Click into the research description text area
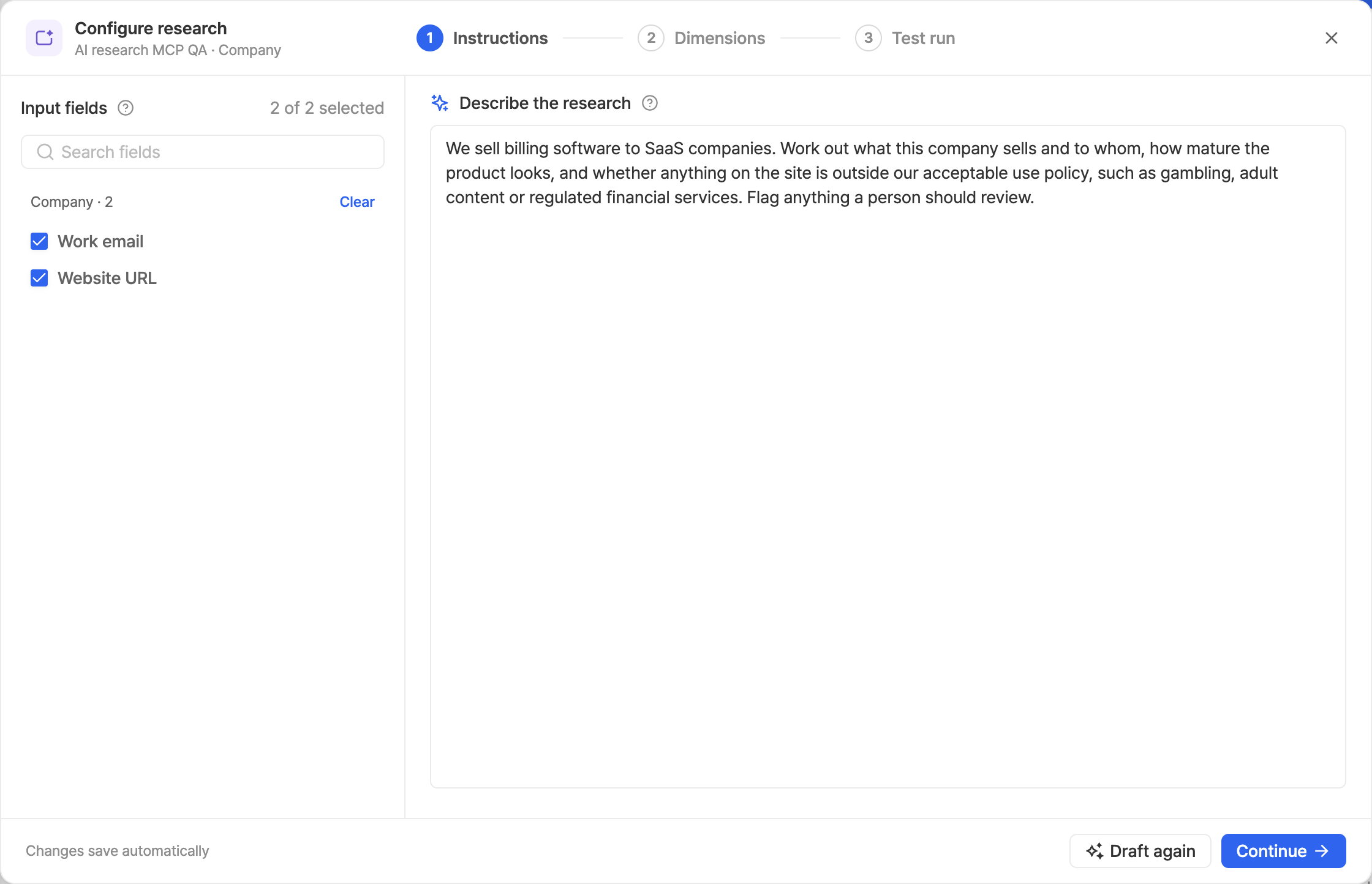This screenshot has width=1372, height=884. pos(888,457)
